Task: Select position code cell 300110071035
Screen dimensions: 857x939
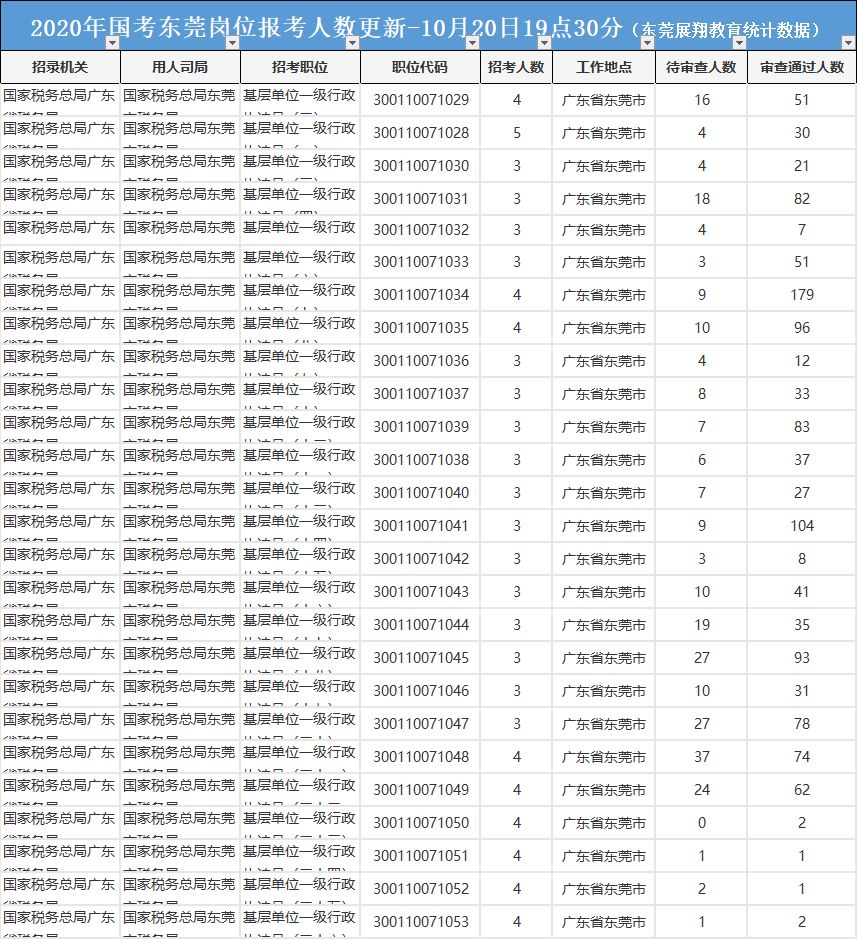Action: point(420,328)
